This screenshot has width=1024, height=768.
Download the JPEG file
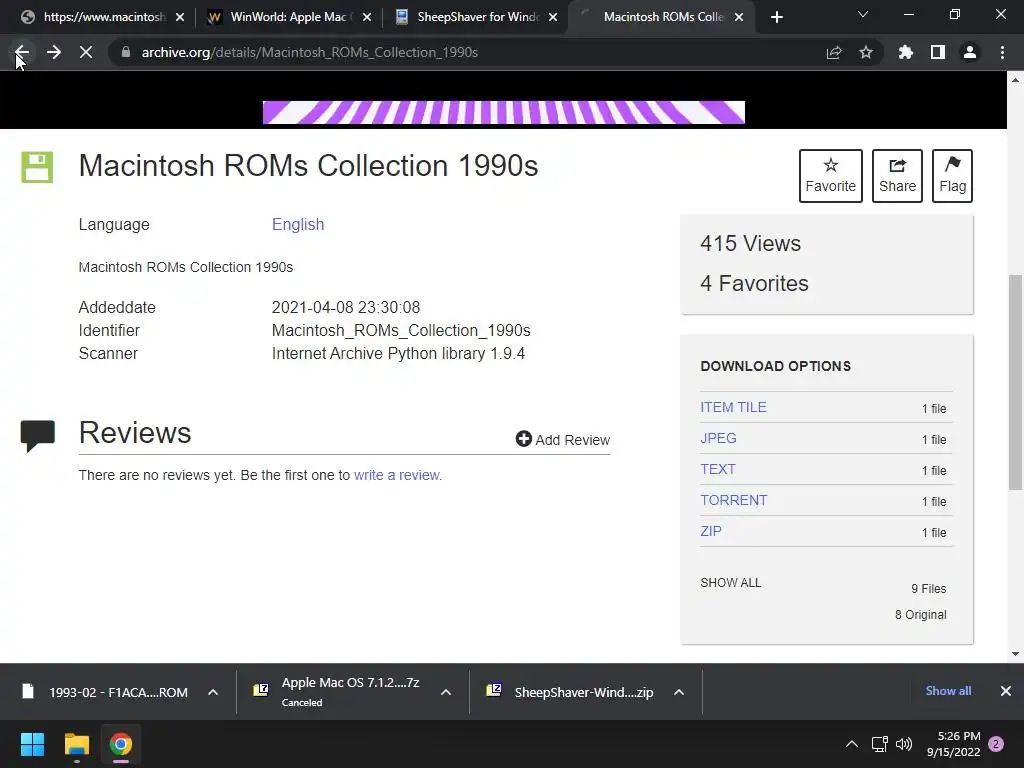pyautogui.click(x=718, y=438)
